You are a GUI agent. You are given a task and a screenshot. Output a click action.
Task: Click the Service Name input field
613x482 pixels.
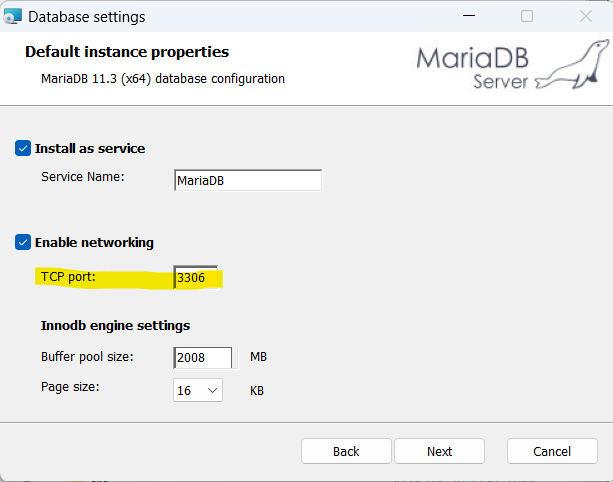click(x=248, y=180)
